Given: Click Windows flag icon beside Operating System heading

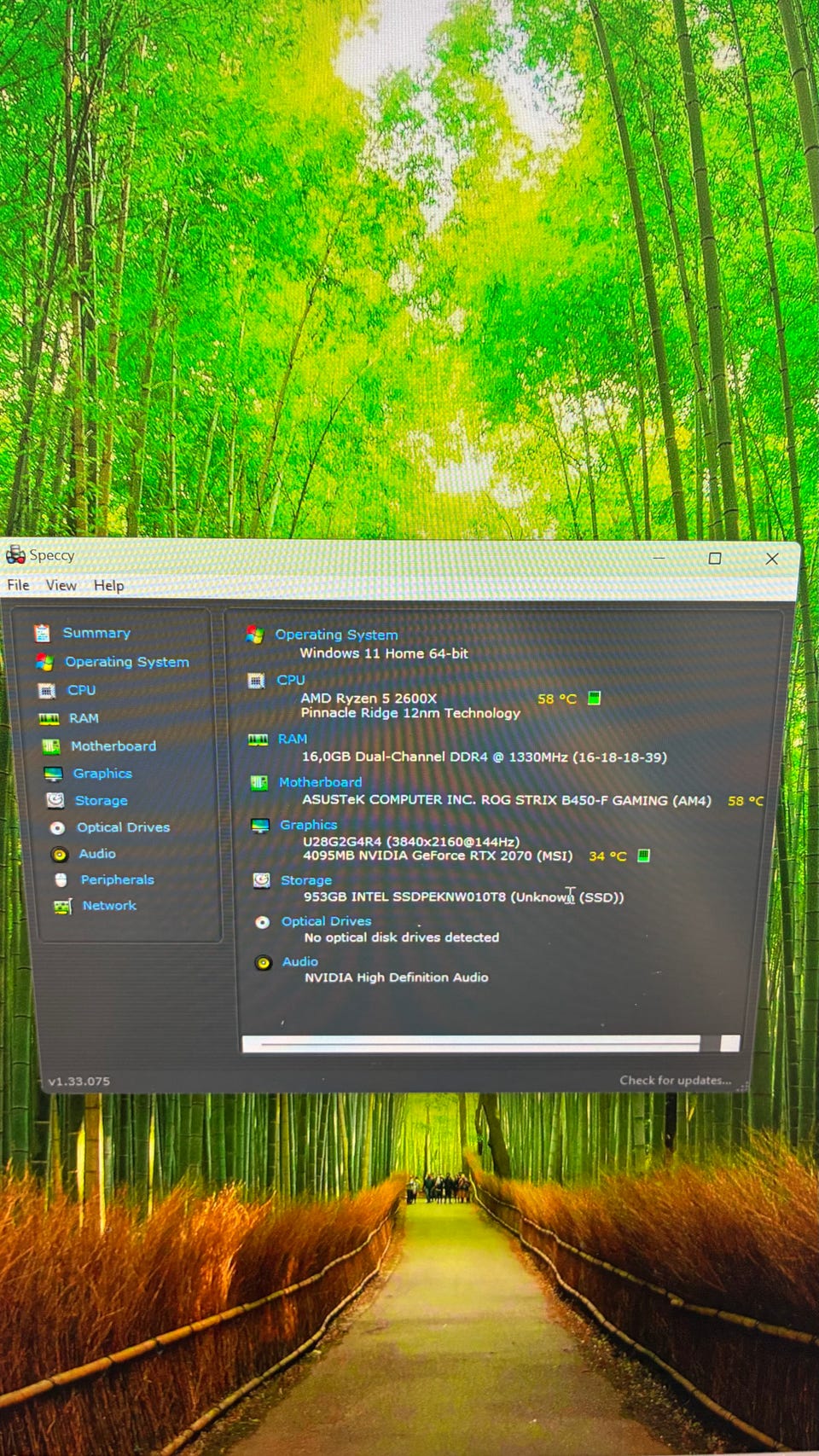Looking at the screenshot, I should click(254, 635).
